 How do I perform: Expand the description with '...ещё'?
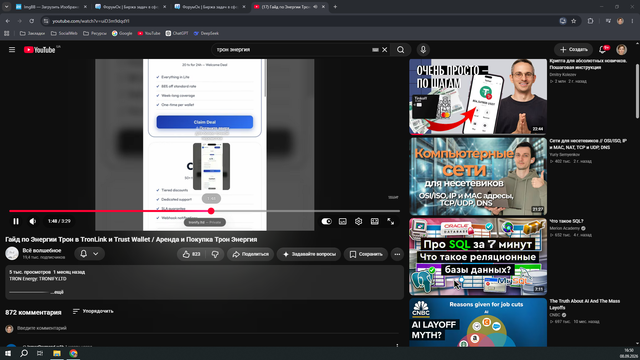click(57, 292)
